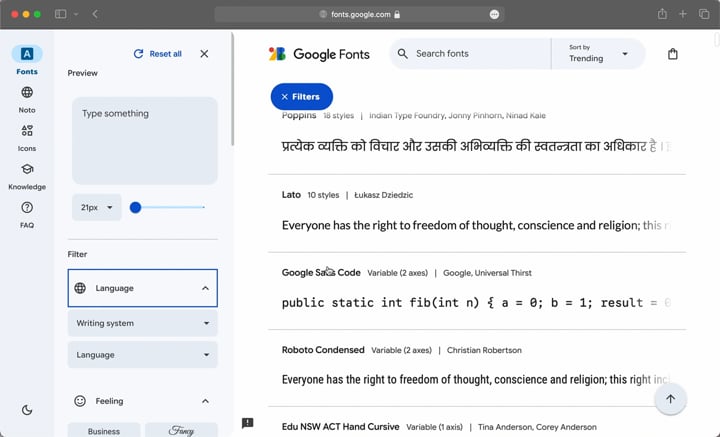Screen dimensions: 720x437
Task: Click the scroll to top arrow button
Action: [670, 399]
